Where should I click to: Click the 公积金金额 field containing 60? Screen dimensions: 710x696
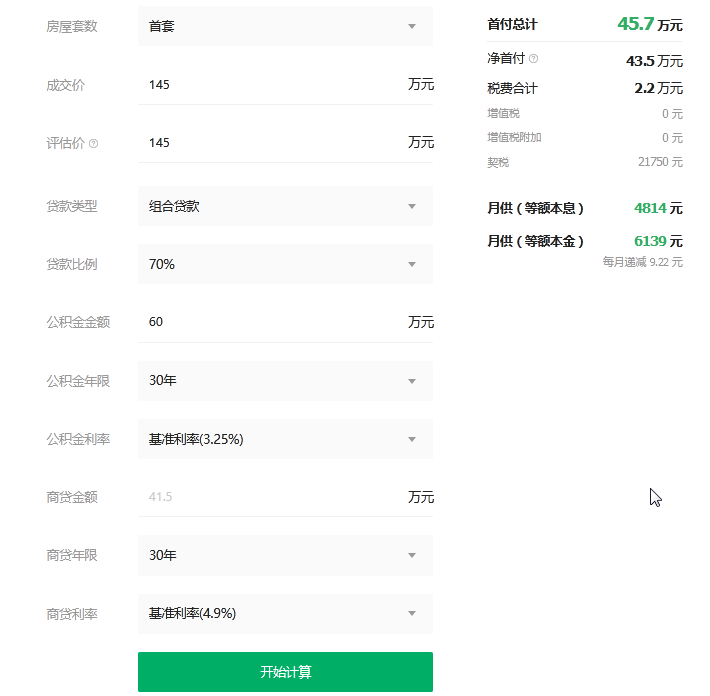click(x=270, y=322)
